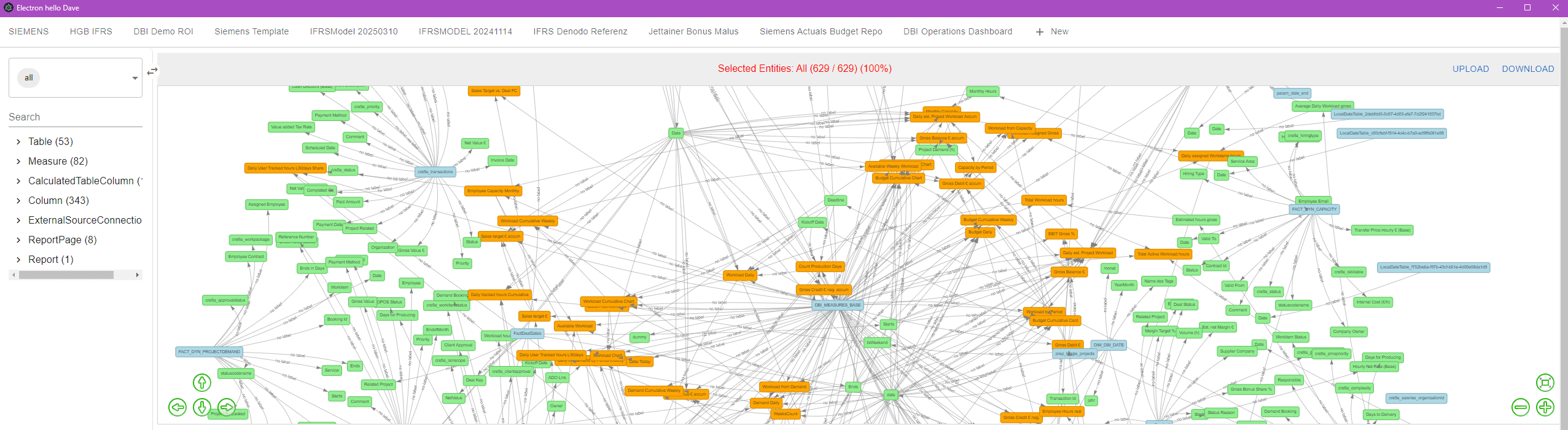This screenshot has width=1568, height=430.
Task: Switch to the SIEMENS tab
Action: coord(29,31)
